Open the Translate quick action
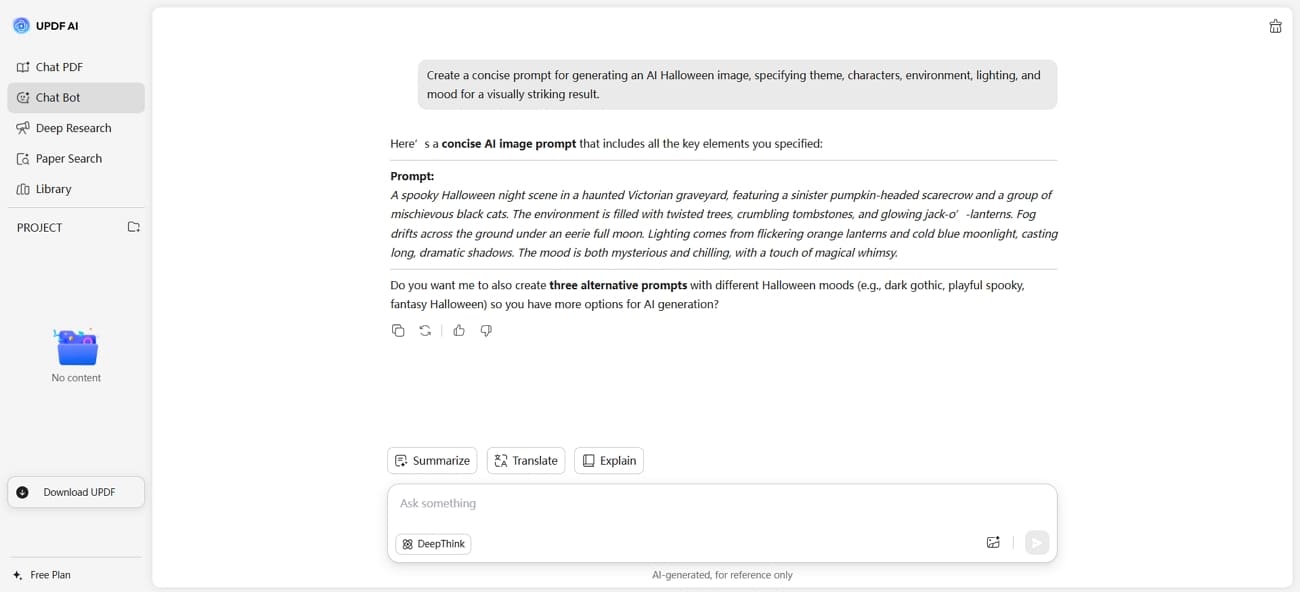This screenshot has width=1300, height=592. point(526,460)
